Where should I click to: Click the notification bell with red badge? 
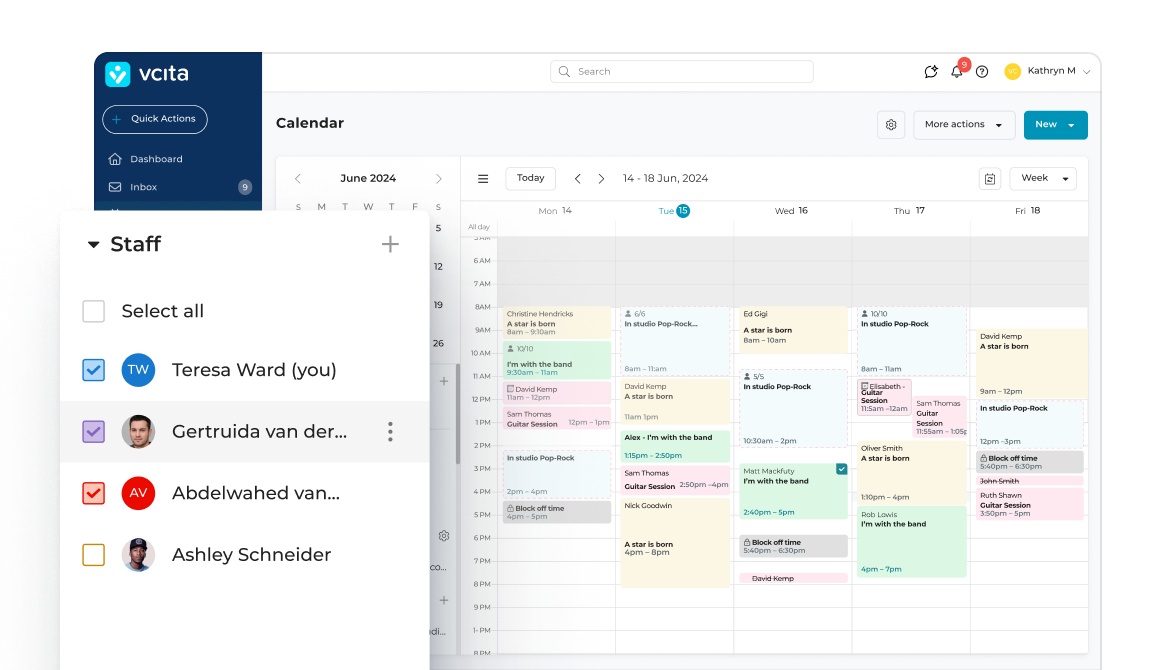point(956,71)
